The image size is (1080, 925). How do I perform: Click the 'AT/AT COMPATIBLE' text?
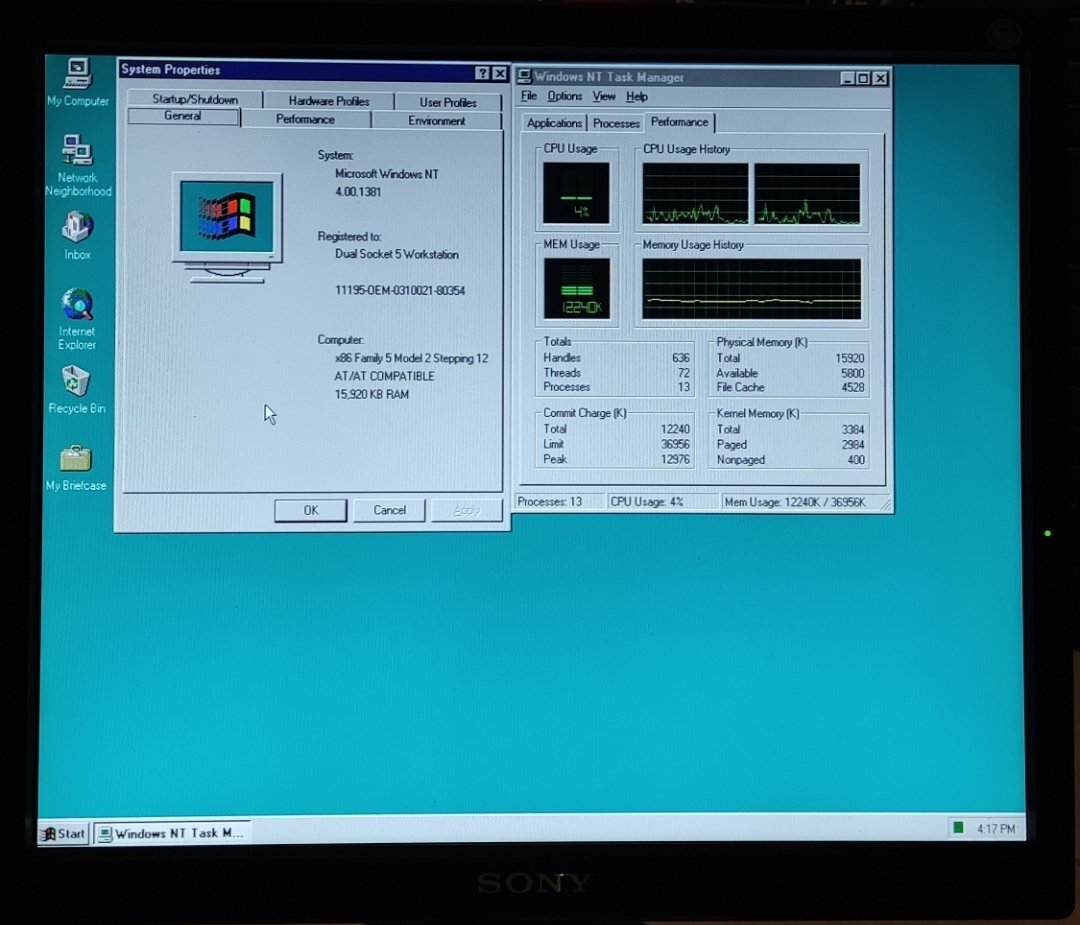point(384,376)
